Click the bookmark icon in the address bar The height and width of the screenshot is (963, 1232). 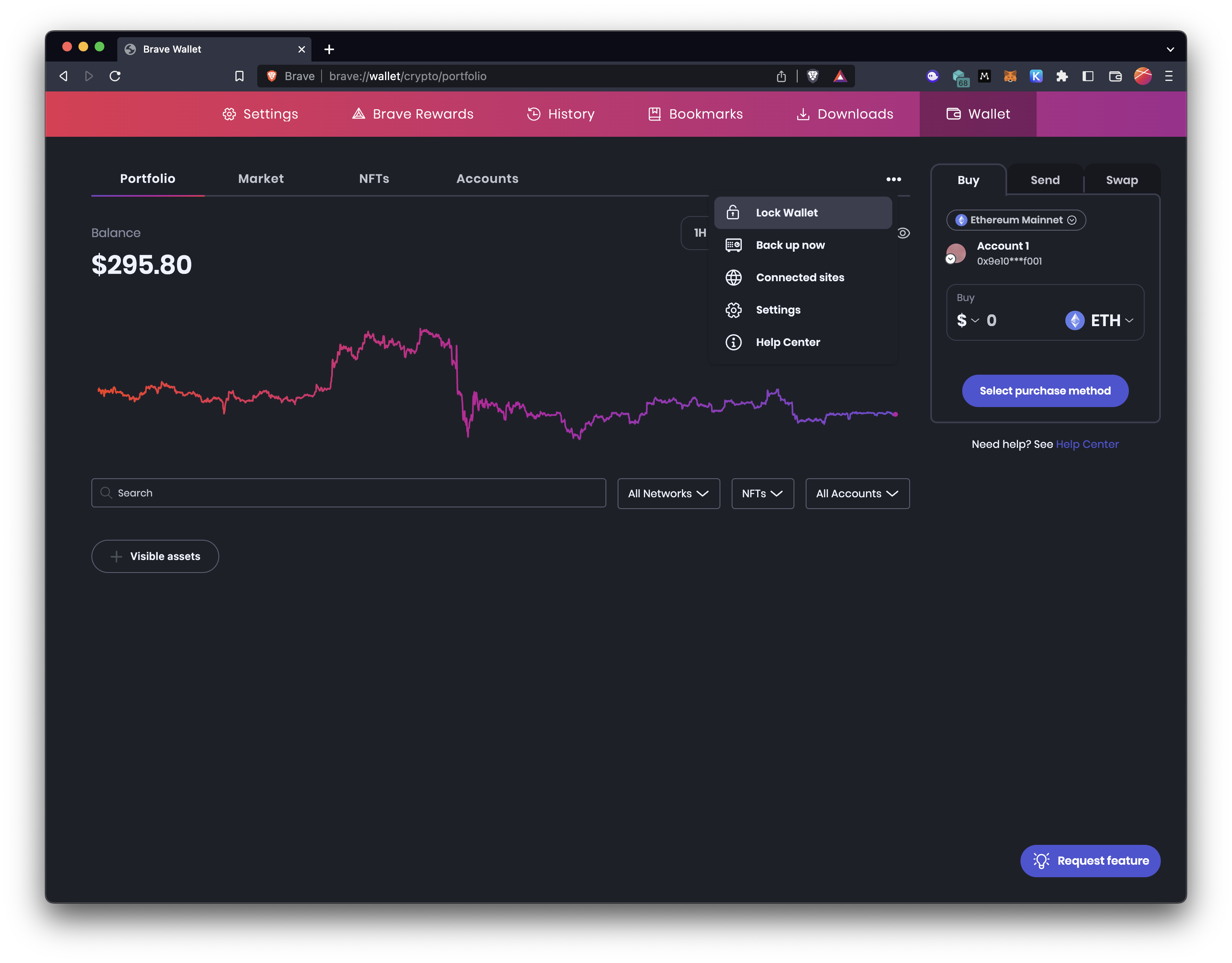point(239,76)
